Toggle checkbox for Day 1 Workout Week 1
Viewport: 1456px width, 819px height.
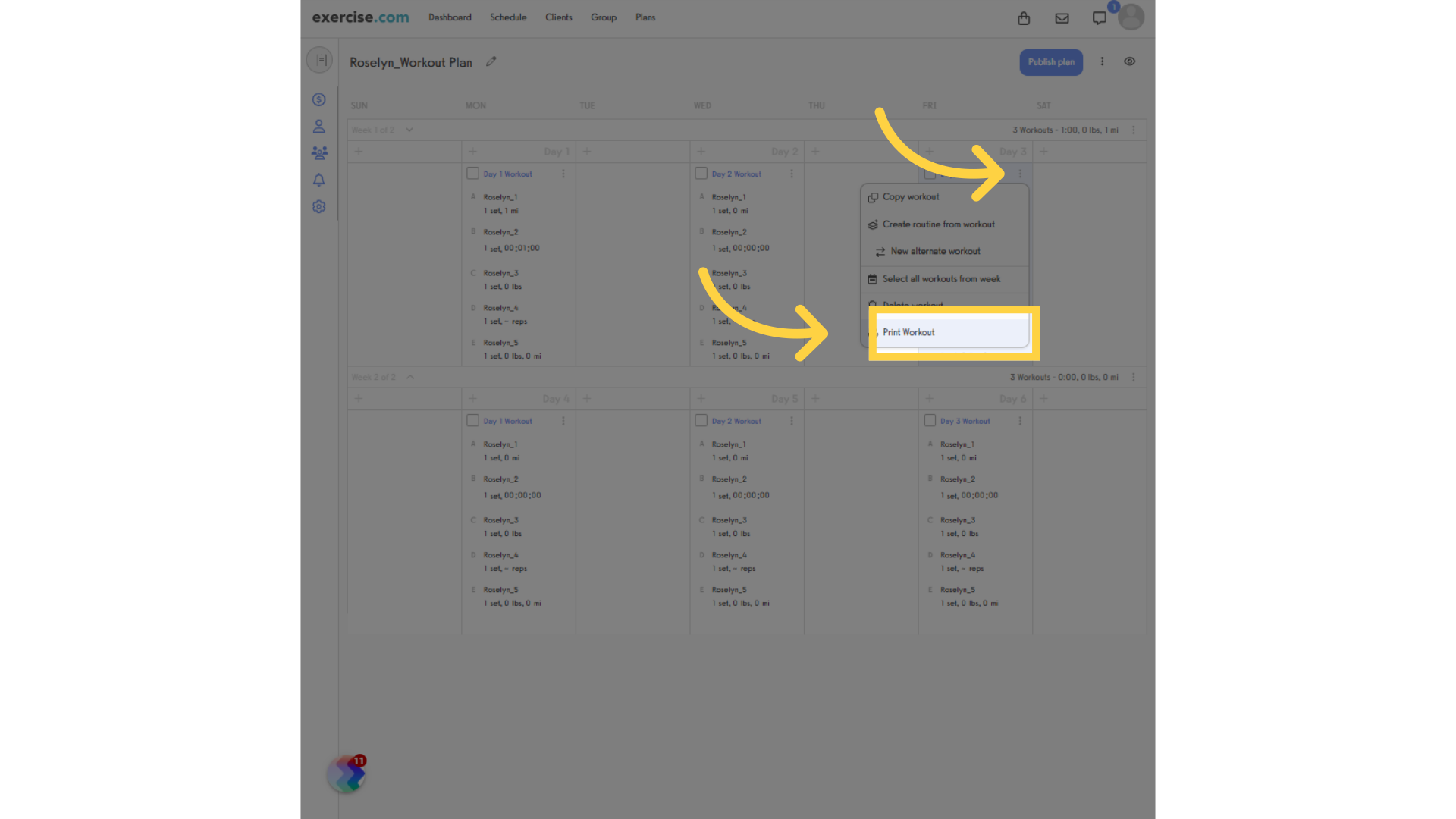[472, 173]
